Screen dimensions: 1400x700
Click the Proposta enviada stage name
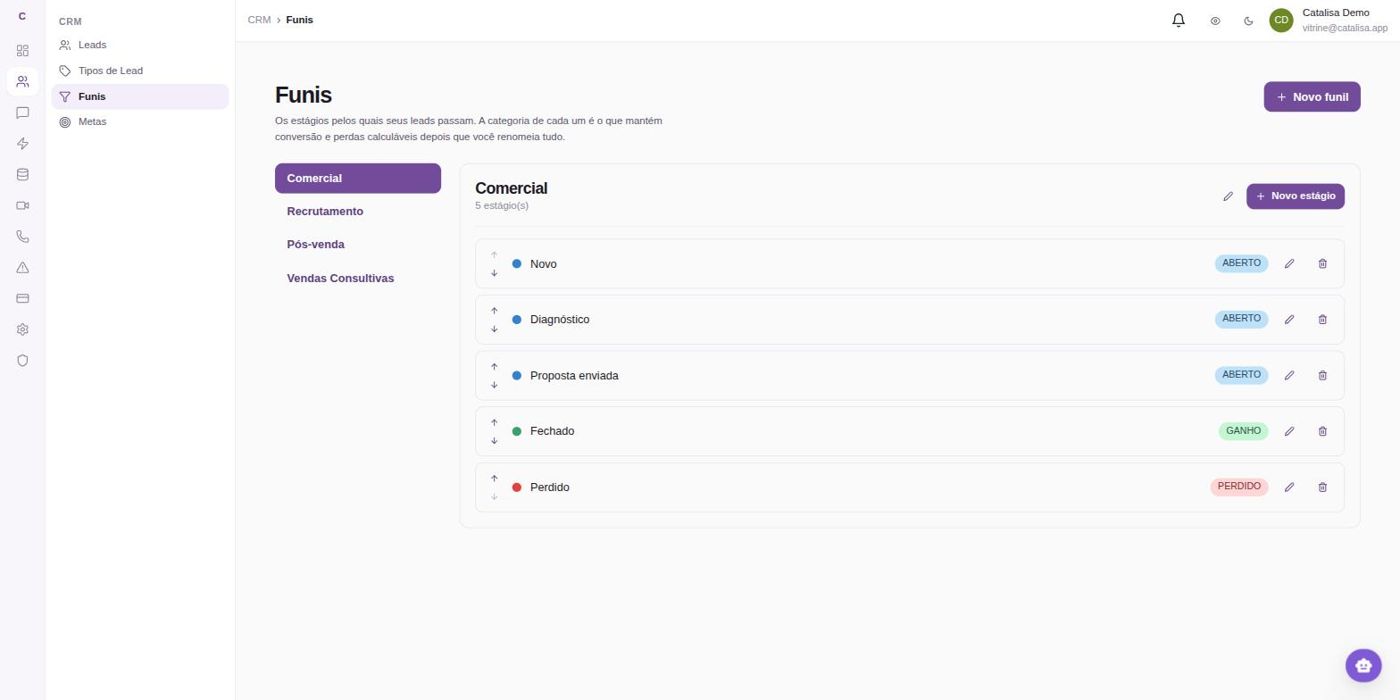tap(574, 376)
